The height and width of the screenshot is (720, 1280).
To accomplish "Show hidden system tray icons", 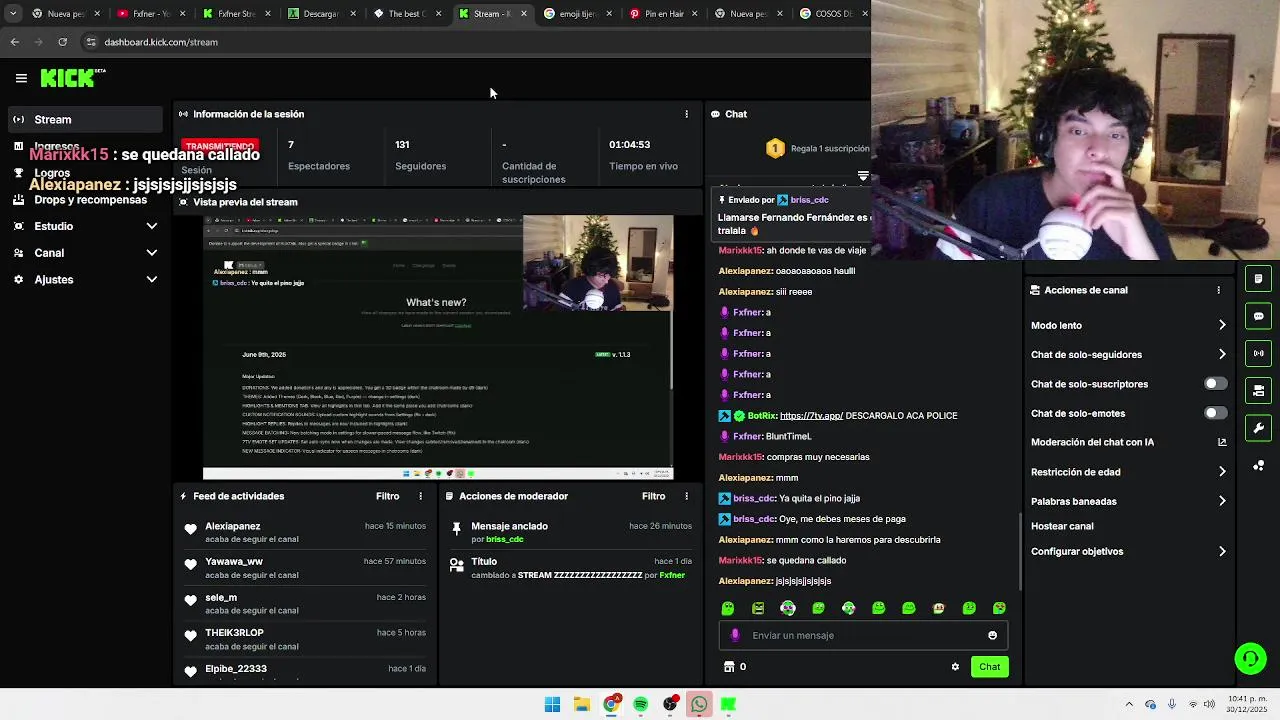I will [x=1129, y=704].
